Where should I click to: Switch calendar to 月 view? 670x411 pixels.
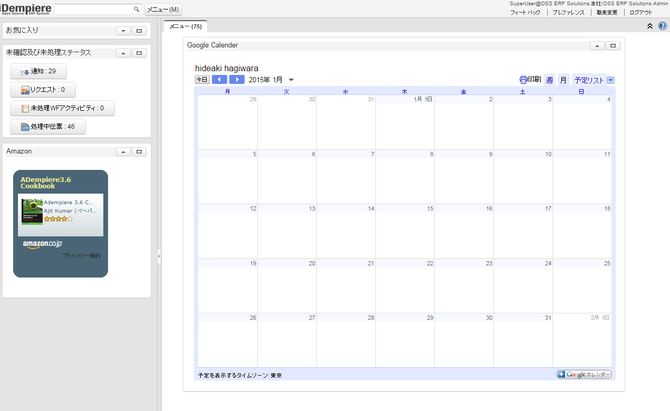tap(563, 80)
